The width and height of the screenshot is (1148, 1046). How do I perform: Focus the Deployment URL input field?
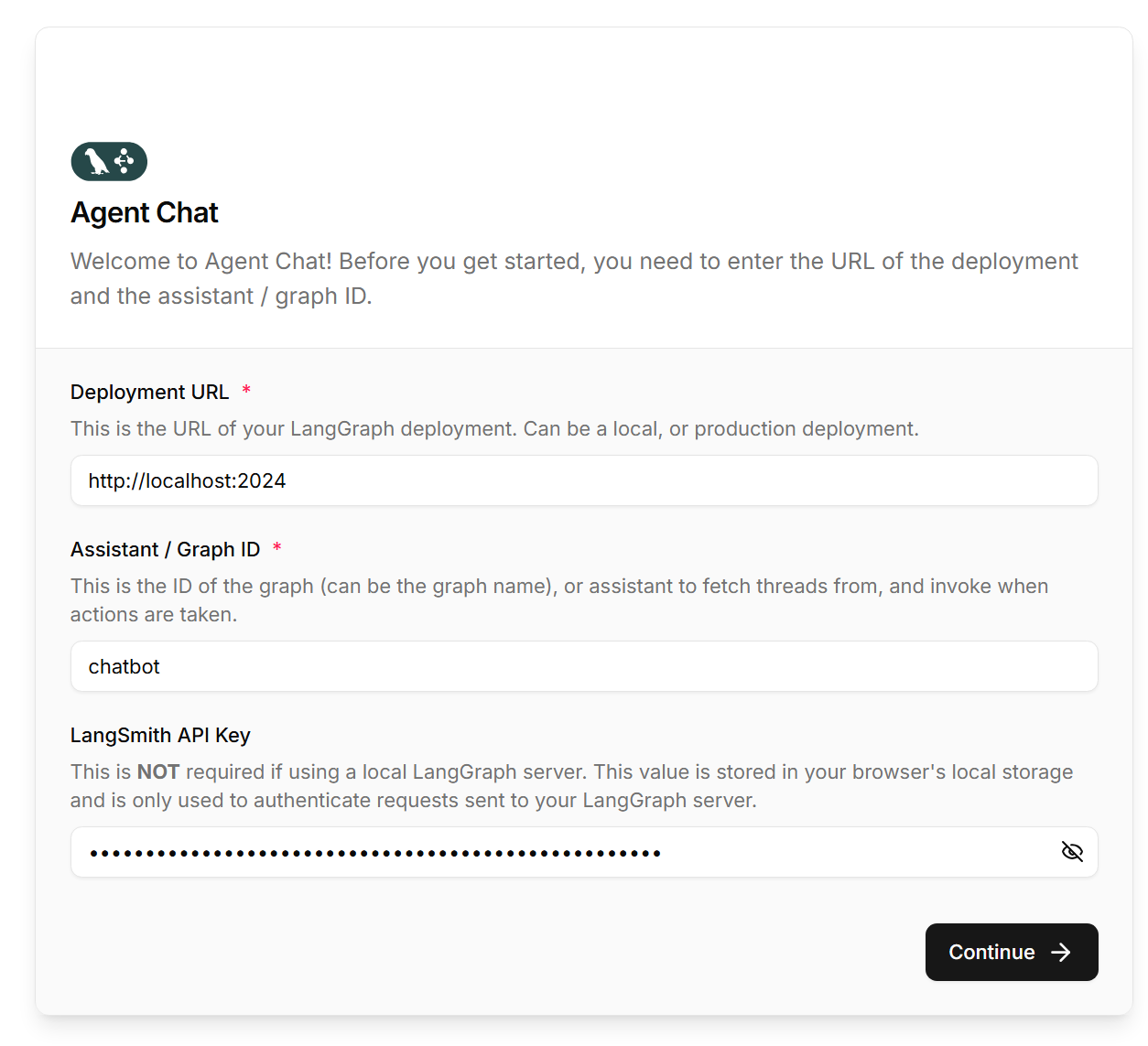(584, 480)
